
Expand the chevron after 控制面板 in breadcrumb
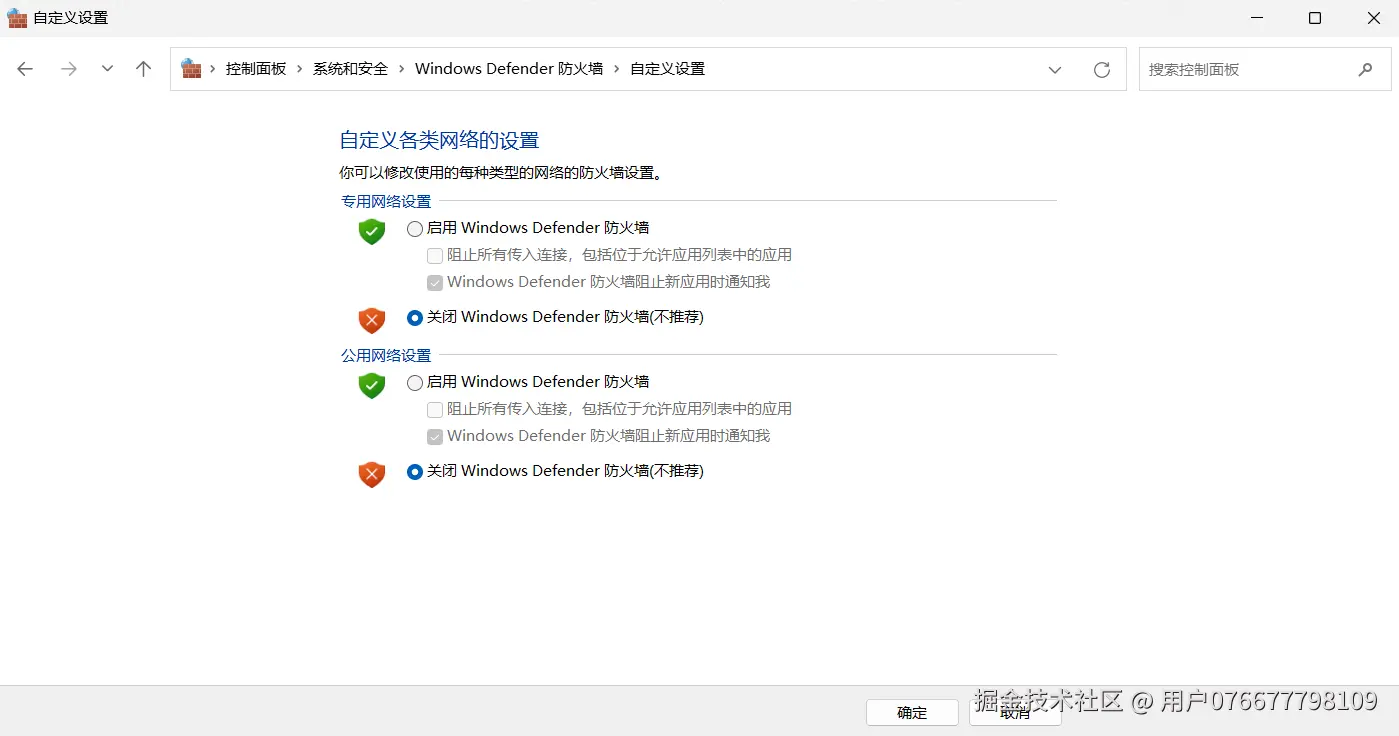(300, 69)
